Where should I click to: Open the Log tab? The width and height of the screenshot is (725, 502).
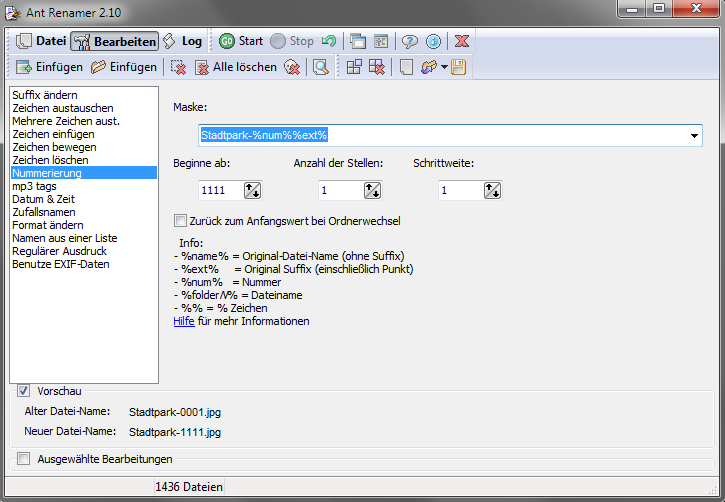click(x=183, y=41)
